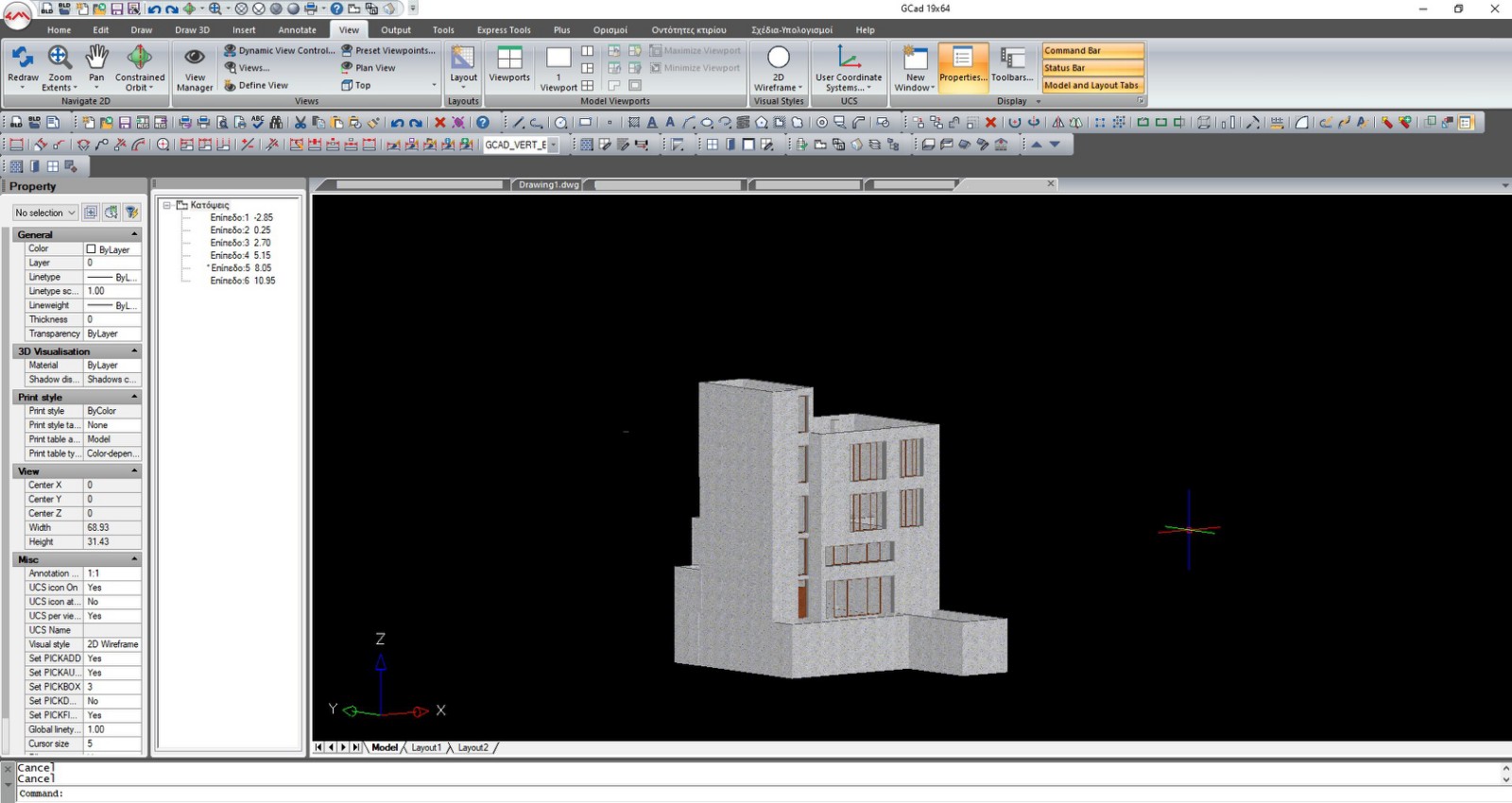Screen dimensions: 1512x803
Task: Collapse the Misc property section
Action: coord(134,559)
